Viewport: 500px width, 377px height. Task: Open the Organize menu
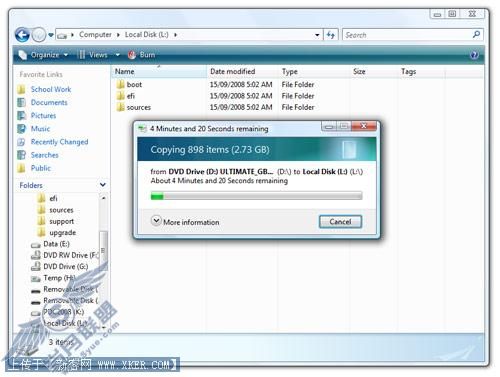44,55
